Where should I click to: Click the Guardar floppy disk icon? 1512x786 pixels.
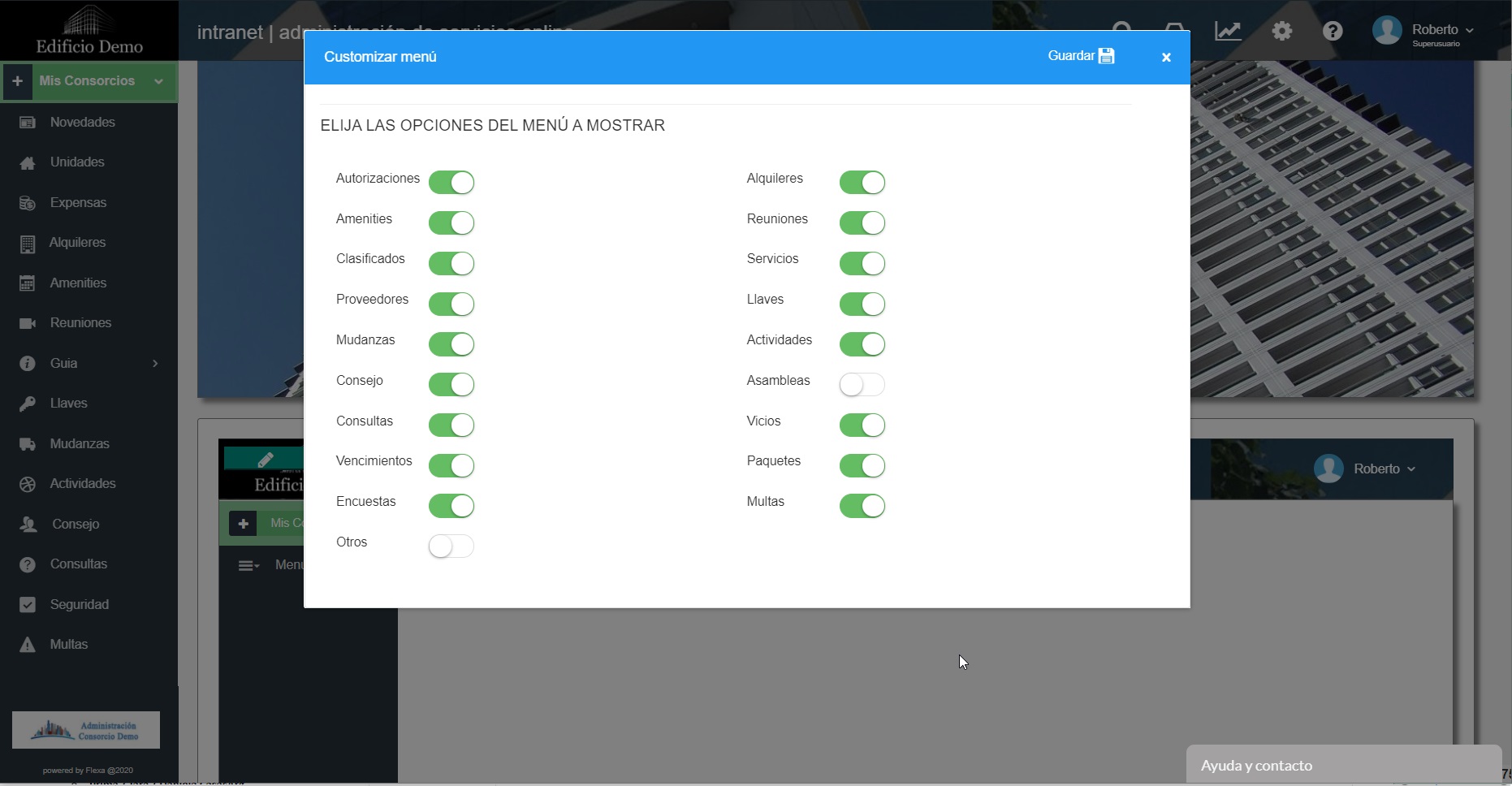(1106, 56)
